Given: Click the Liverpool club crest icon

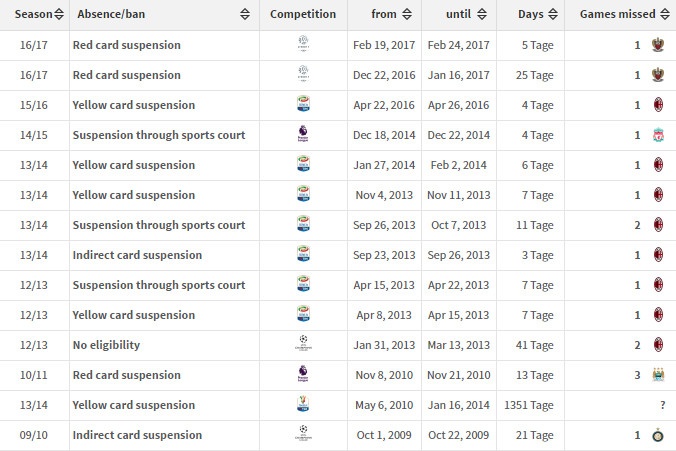Looking at the screenshot, I should tap(657, 135).
